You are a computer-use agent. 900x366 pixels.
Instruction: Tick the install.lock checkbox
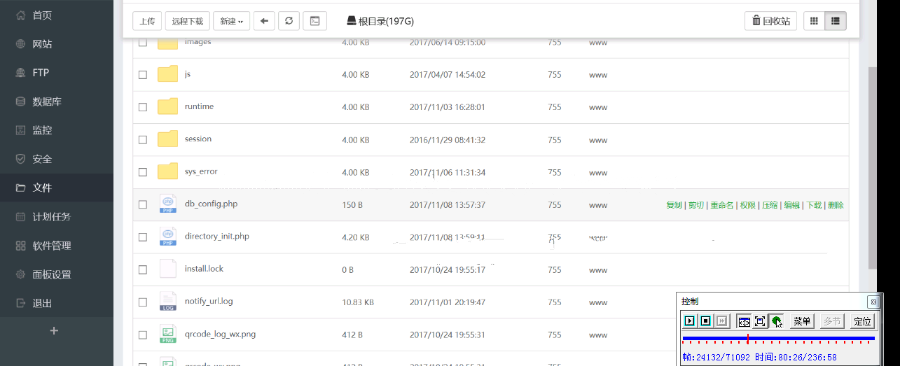tap(143, 269)
